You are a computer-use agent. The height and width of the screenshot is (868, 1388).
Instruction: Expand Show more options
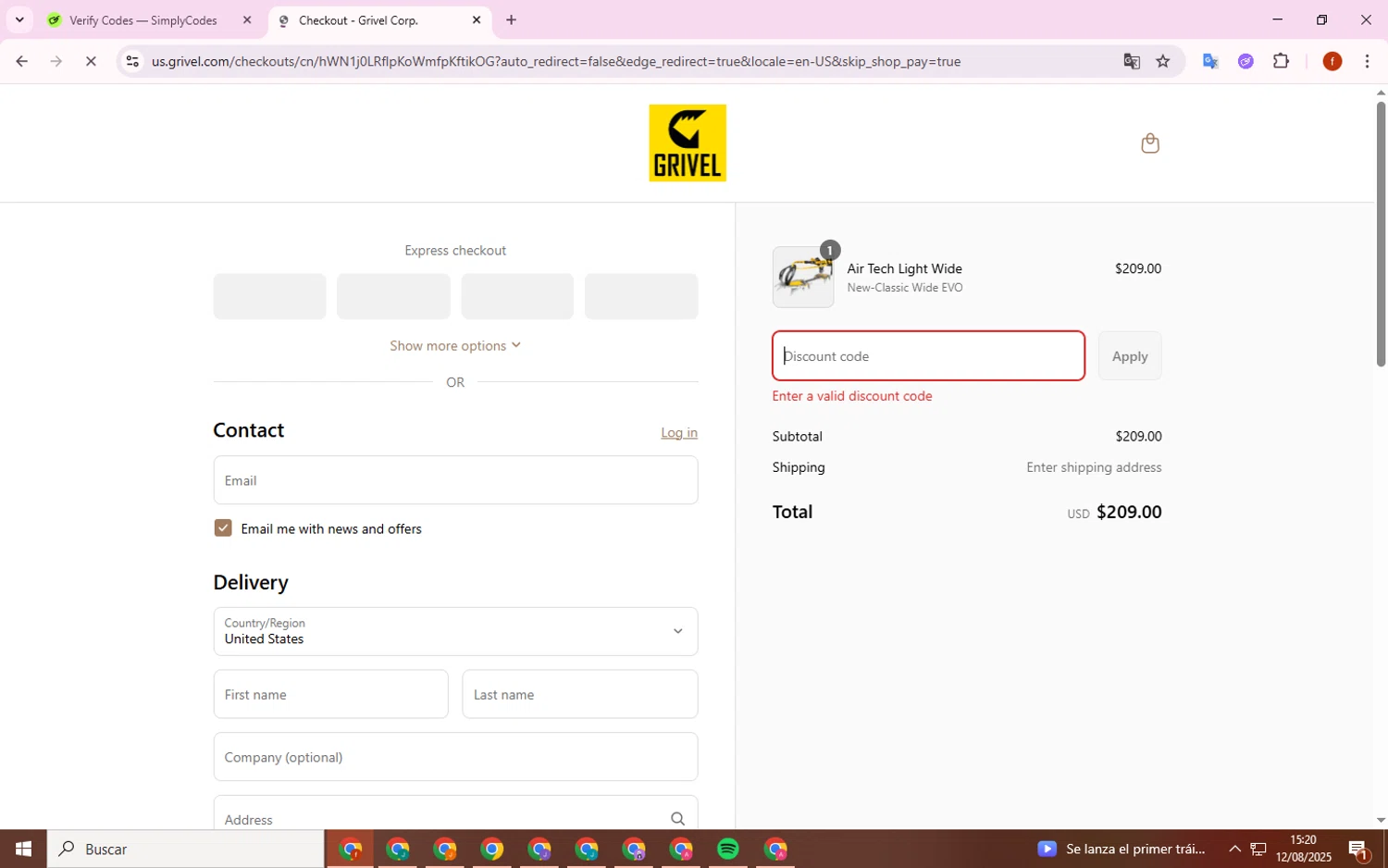(455, 345)
